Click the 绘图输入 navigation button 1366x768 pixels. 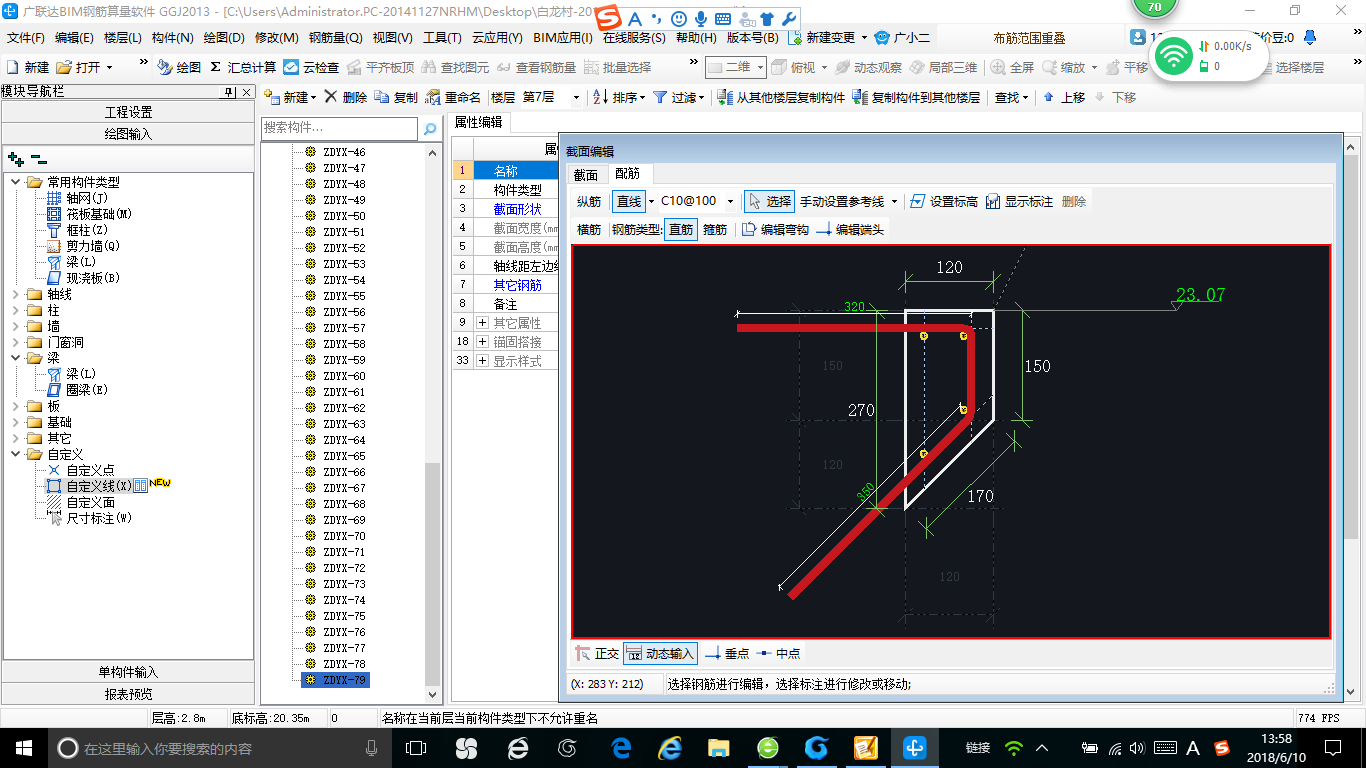click(128, 133)
